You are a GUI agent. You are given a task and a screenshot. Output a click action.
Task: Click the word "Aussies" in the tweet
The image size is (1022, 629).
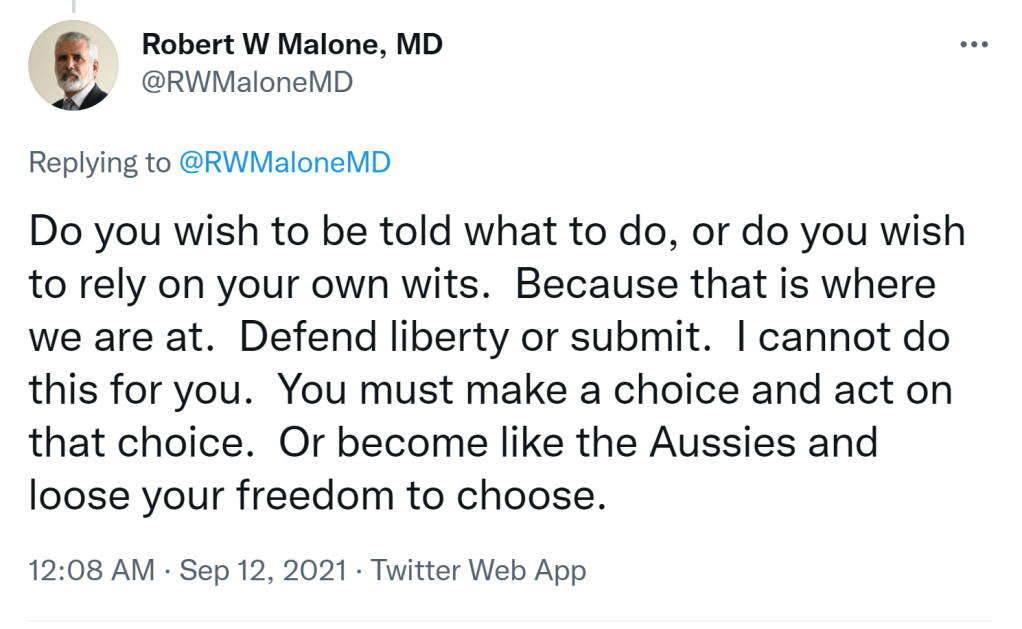click(726, 441)
